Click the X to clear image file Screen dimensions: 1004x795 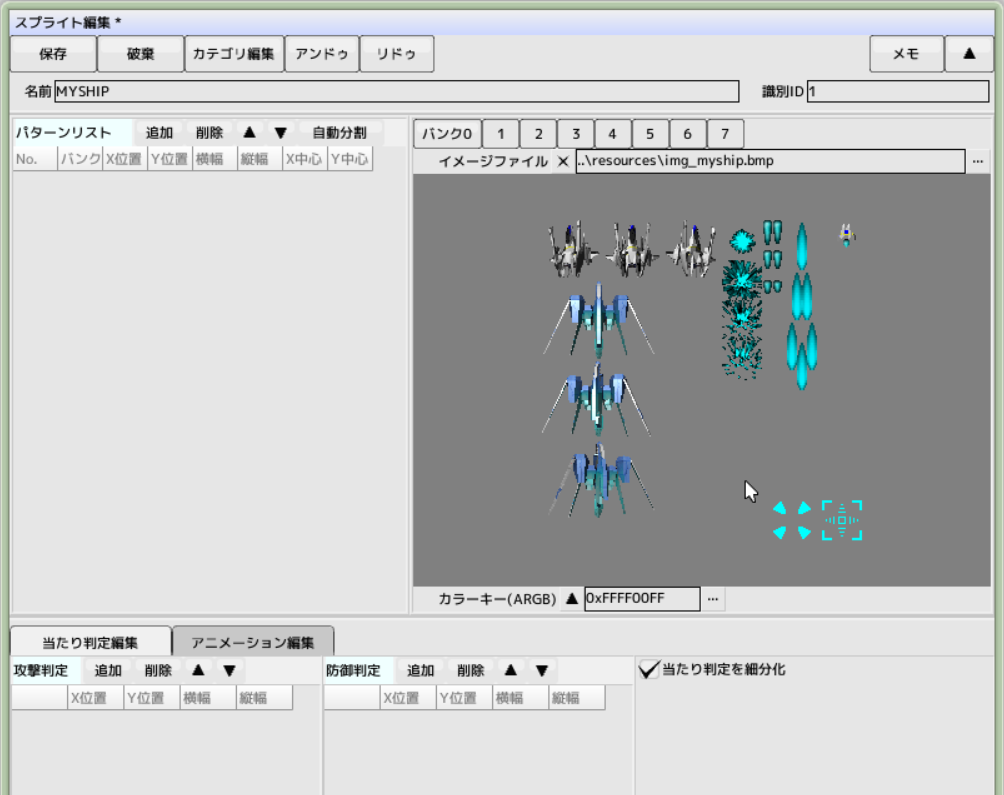563,161
